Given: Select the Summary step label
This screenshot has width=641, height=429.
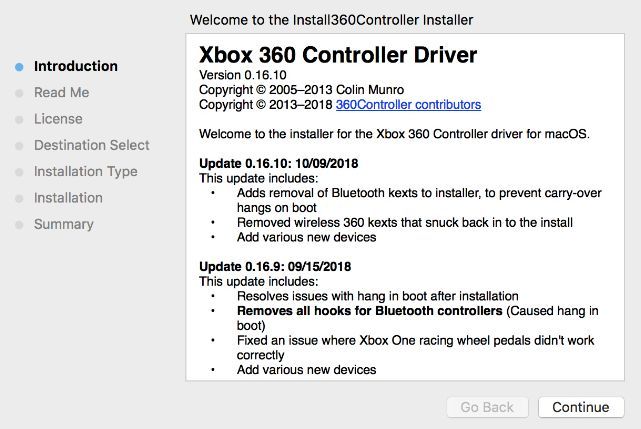Looking at the screenshot, I should [63, 224].
